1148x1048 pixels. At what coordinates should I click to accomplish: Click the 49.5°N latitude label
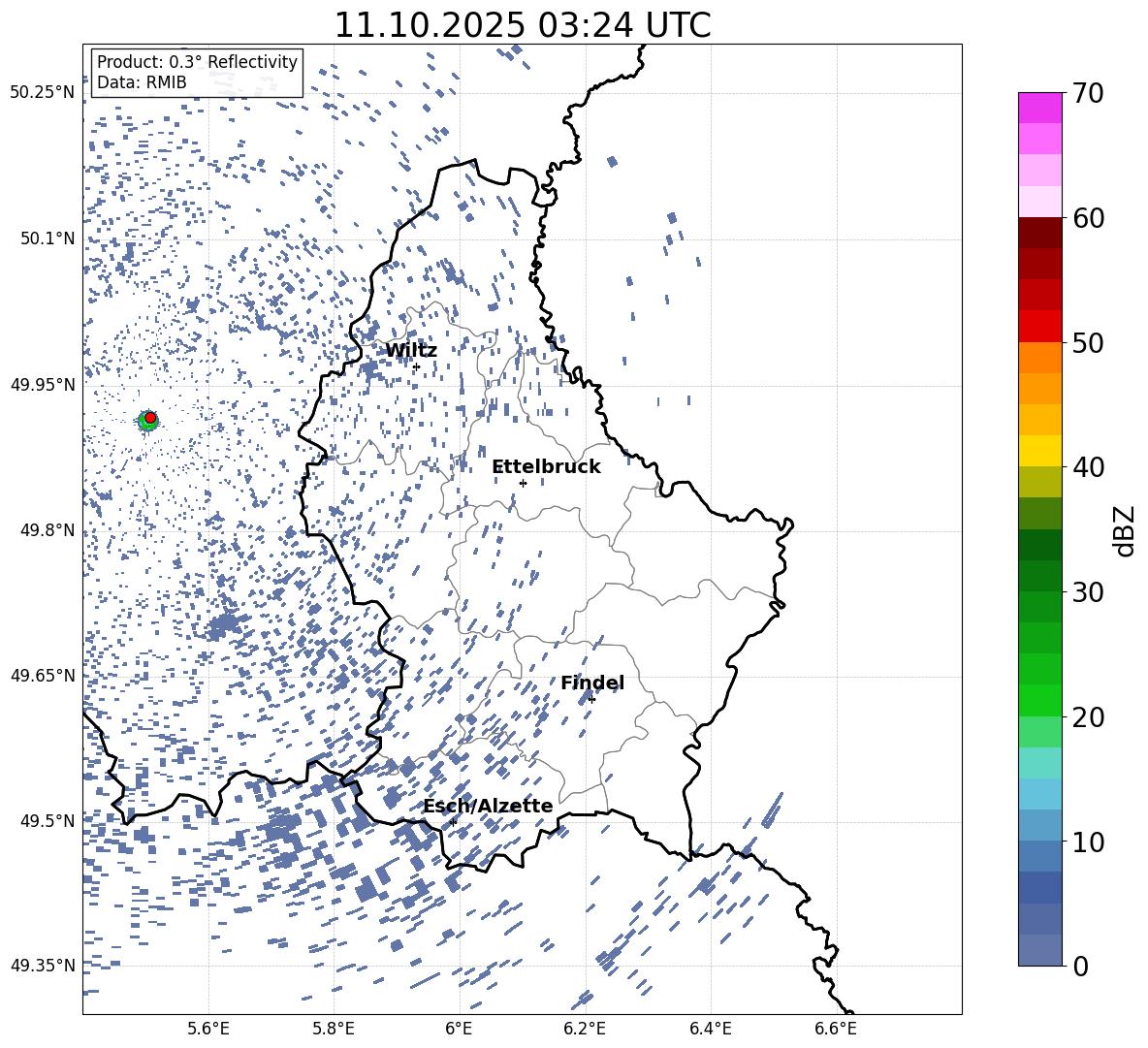[x=48, y=820]
